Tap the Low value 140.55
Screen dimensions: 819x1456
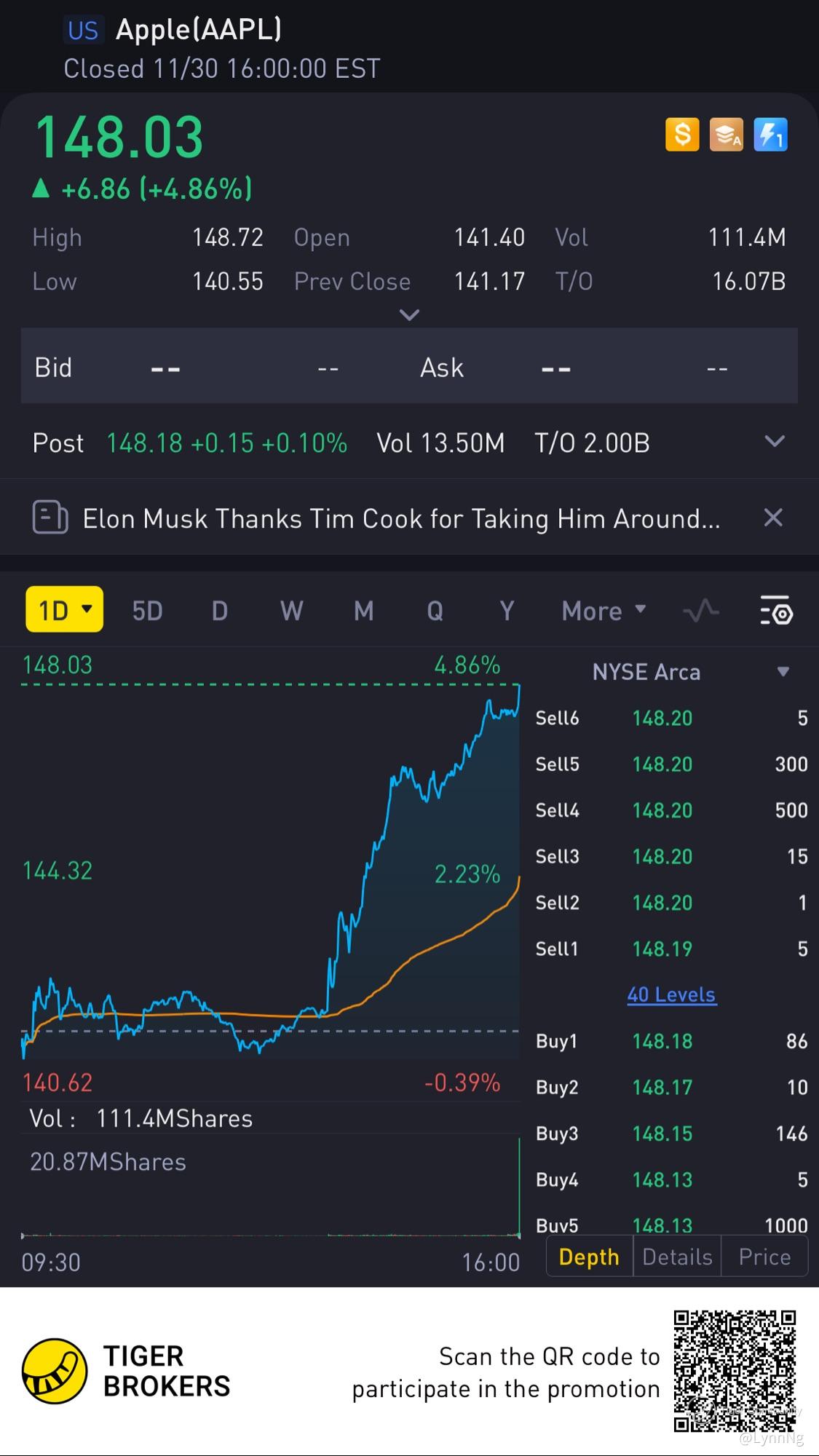click(228, 282)
